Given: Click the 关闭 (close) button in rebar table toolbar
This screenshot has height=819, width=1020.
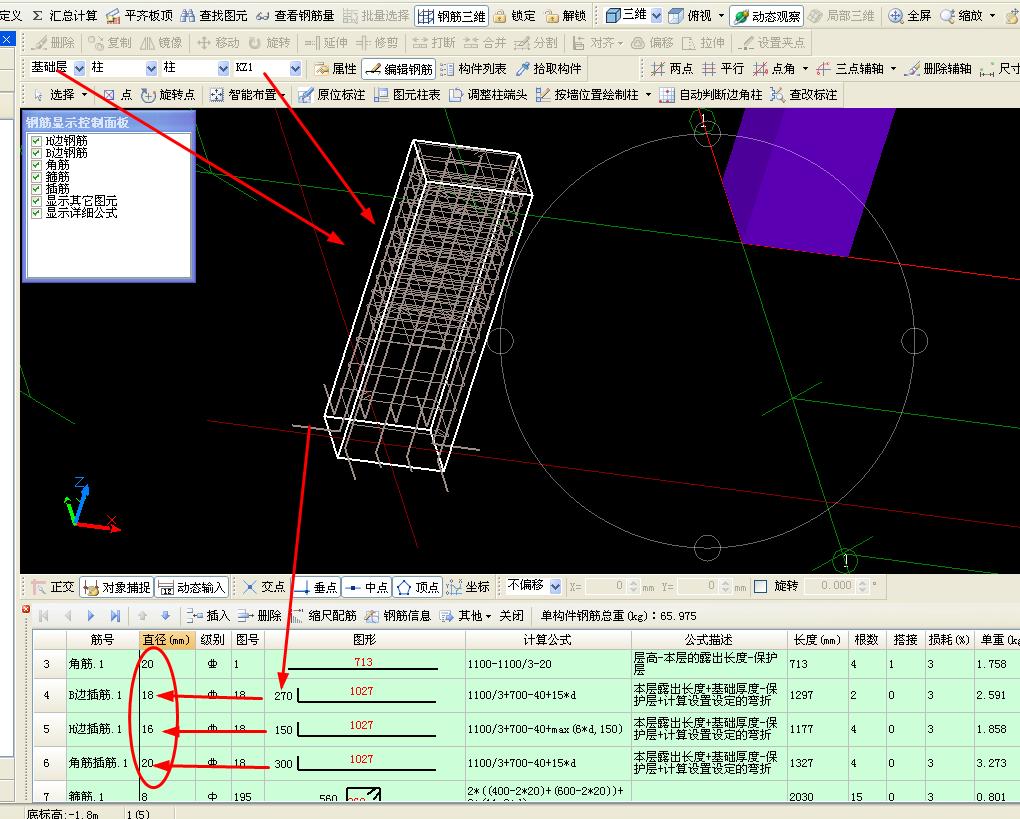Looking at the screenshot, I should point(512,616).
